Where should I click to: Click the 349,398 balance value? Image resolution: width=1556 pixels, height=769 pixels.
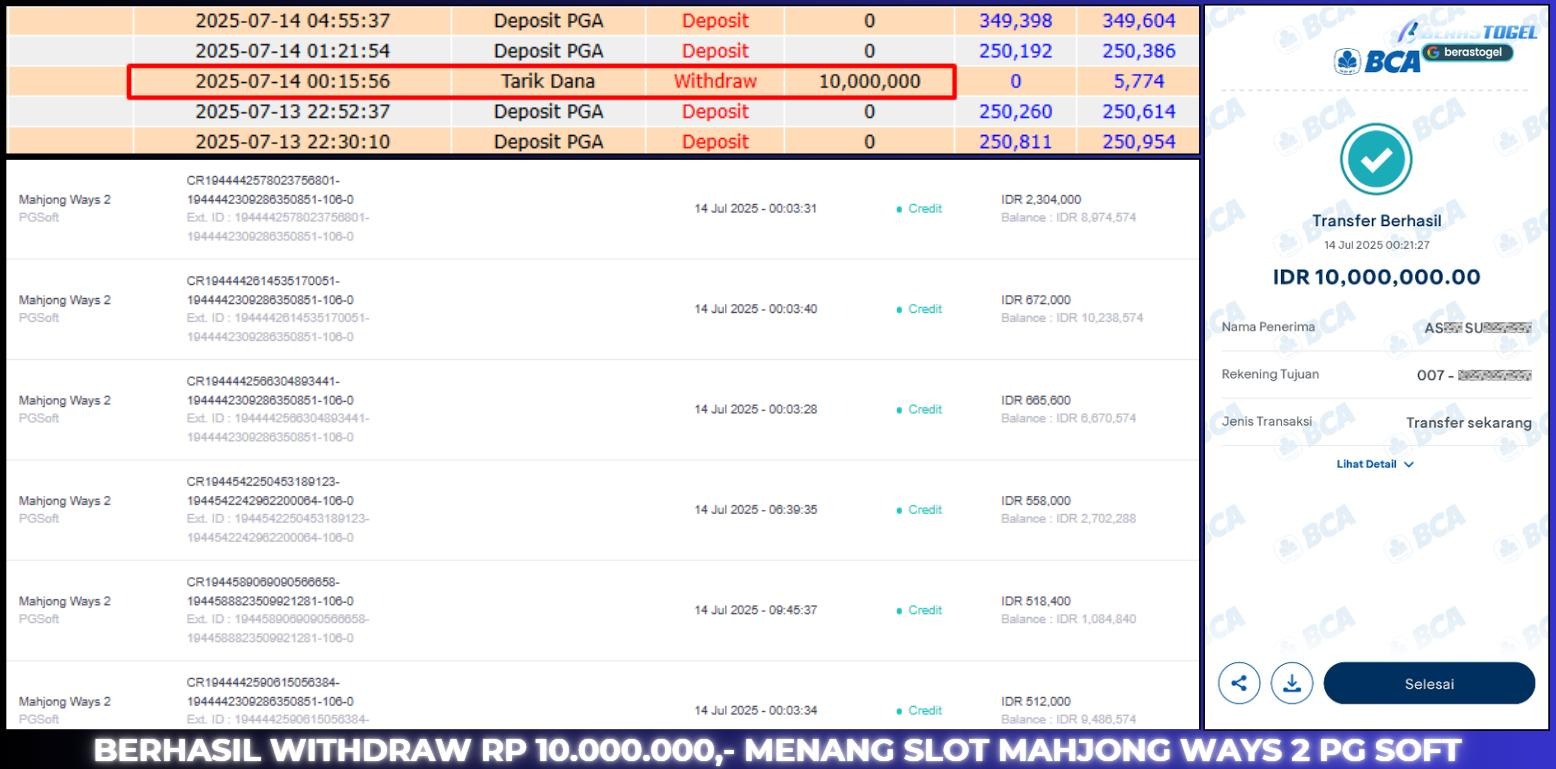coord(1015,21)
